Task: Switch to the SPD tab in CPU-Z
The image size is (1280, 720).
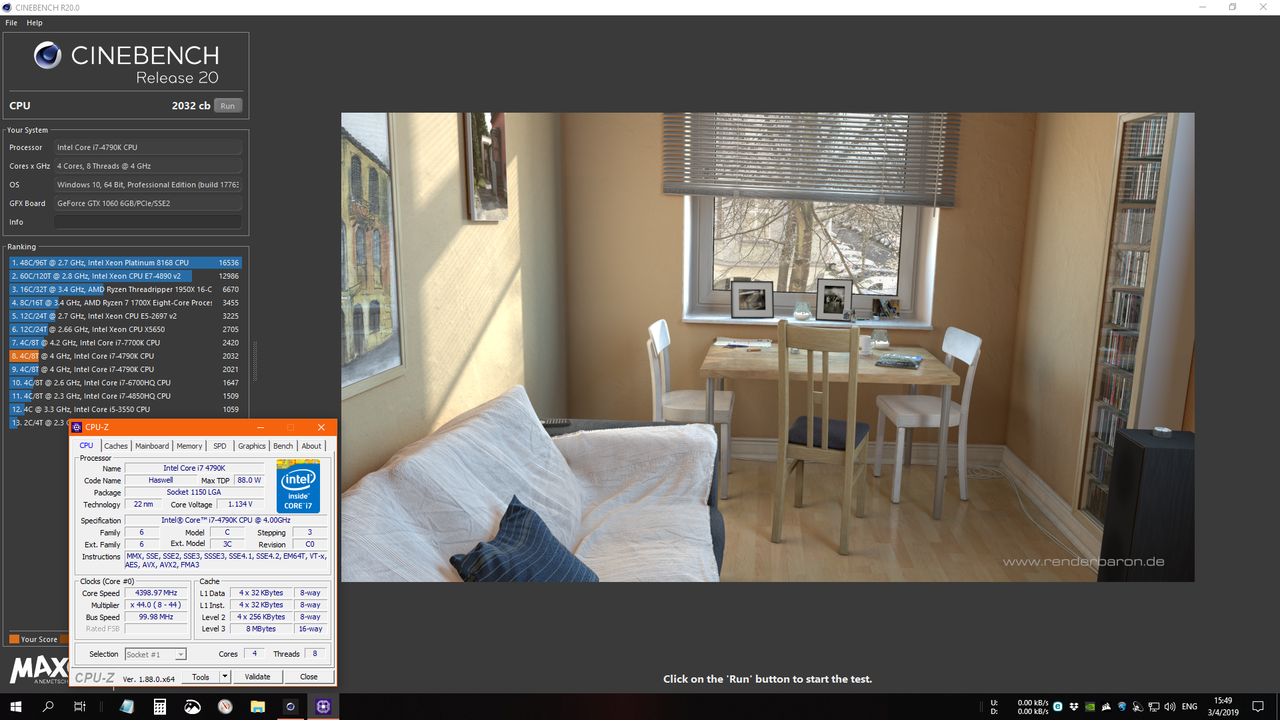Action: (x=220, y=446)
